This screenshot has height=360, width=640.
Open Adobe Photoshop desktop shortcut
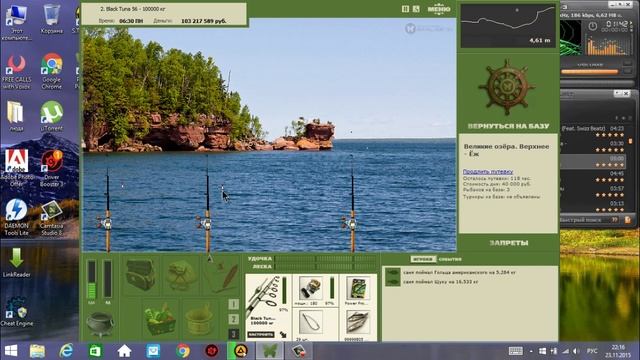(x=16, y=168)
